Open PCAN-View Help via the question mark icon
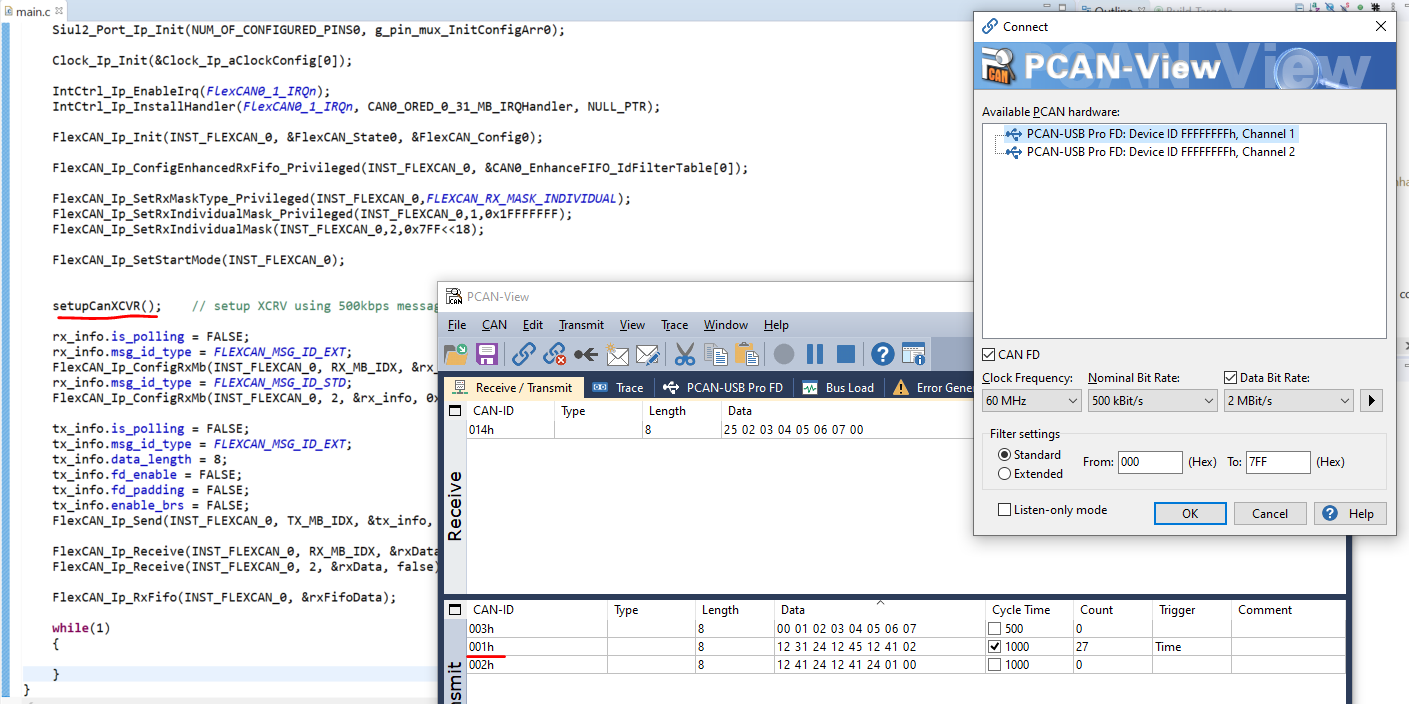 point(882,353)
